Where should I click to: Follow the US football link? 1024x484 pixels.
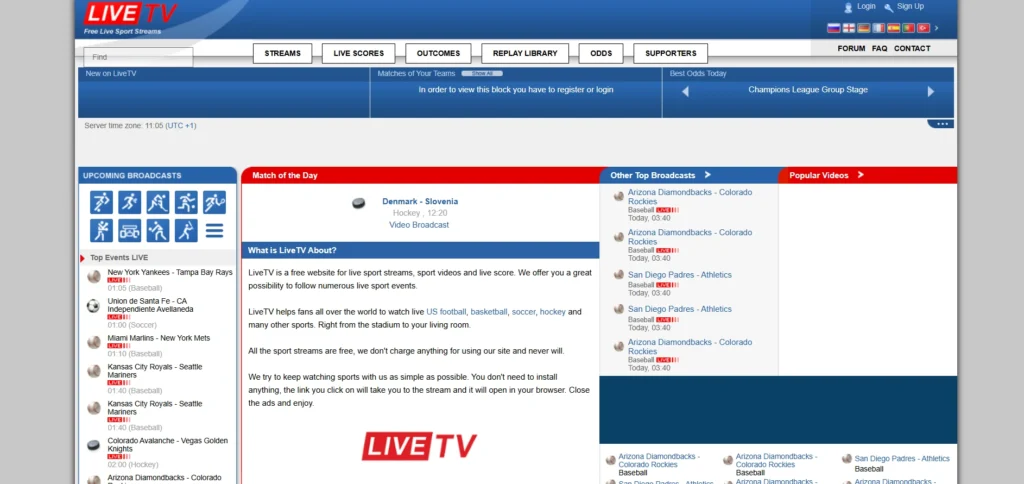pyautogui.click(x=446, y=312)
